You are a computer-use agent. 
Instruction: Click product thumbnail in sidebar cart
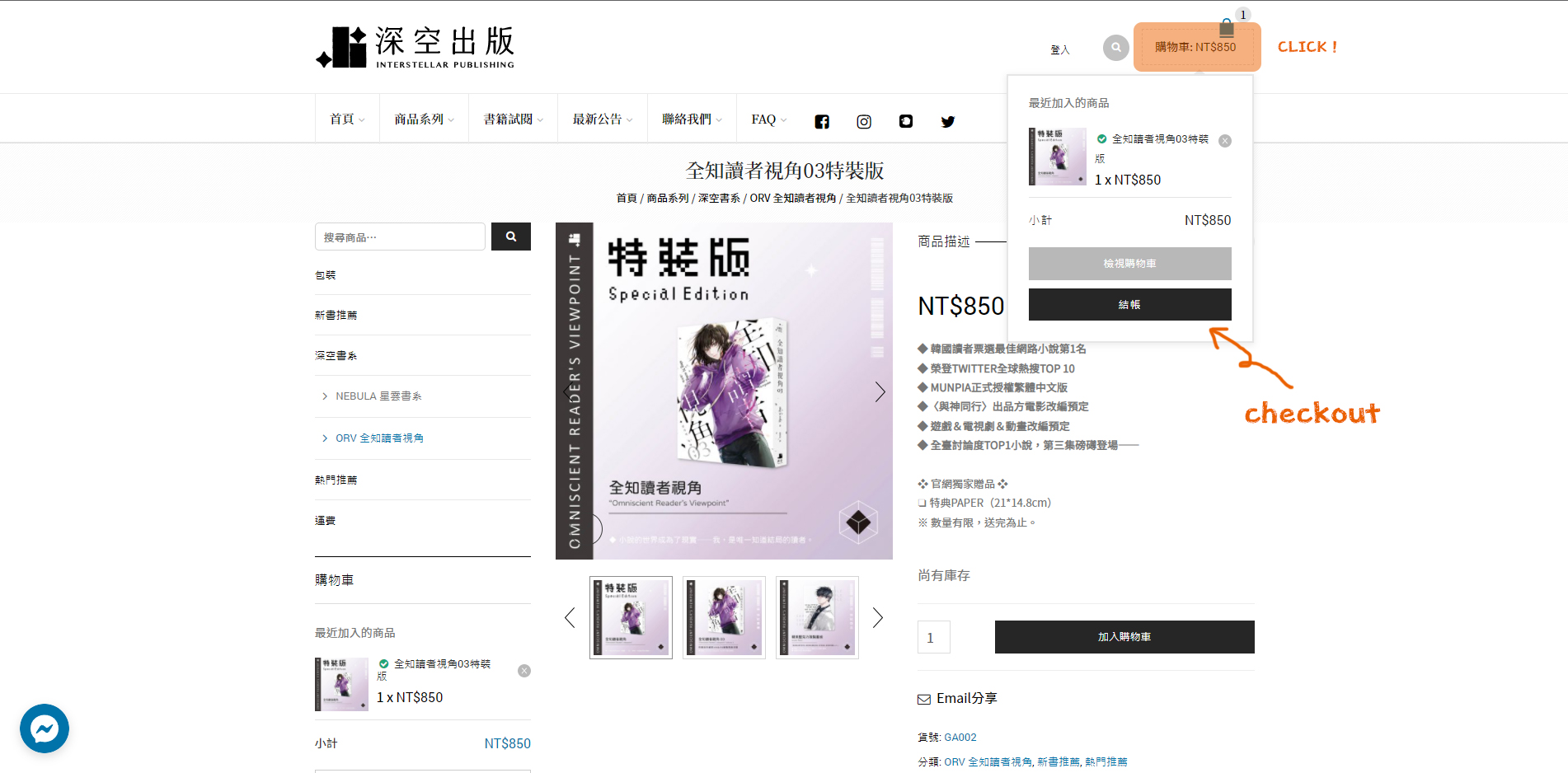[341, 684]
